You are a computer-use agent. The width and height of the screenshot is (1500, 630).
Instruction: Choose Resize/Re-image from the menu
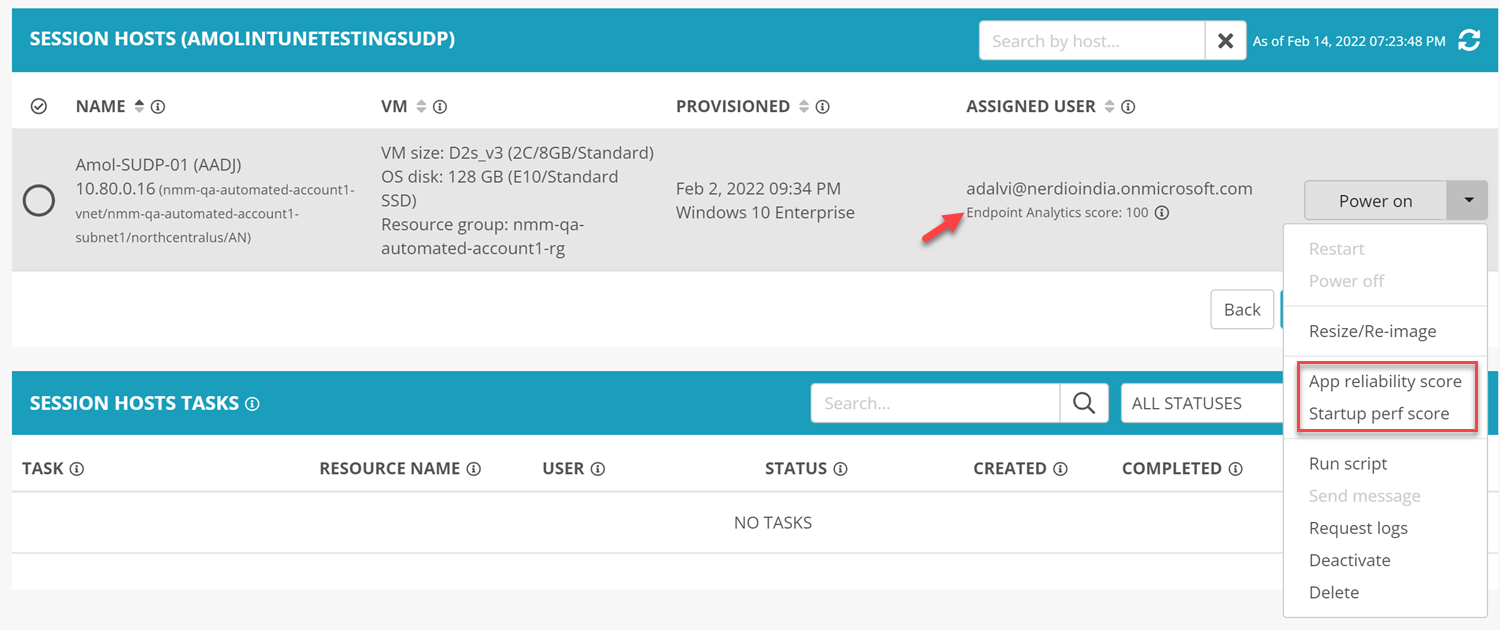pos(1372,331)
